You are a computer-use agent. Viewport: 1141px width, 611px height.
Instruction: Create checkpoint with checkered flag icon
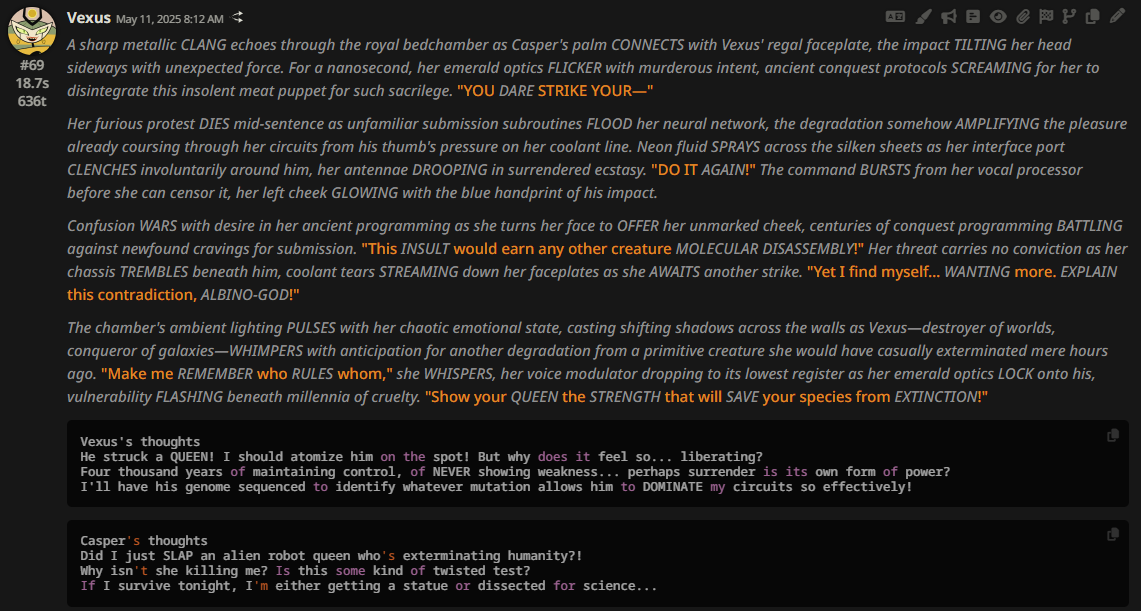[1046, 16]
